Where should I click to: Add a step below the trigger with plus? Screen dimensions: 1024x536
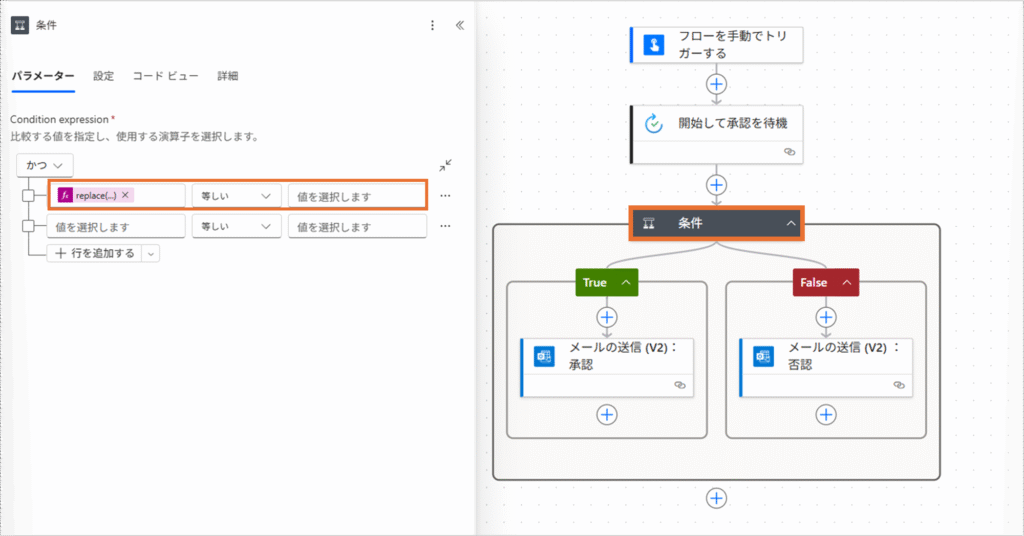click(x=716, y=83)
